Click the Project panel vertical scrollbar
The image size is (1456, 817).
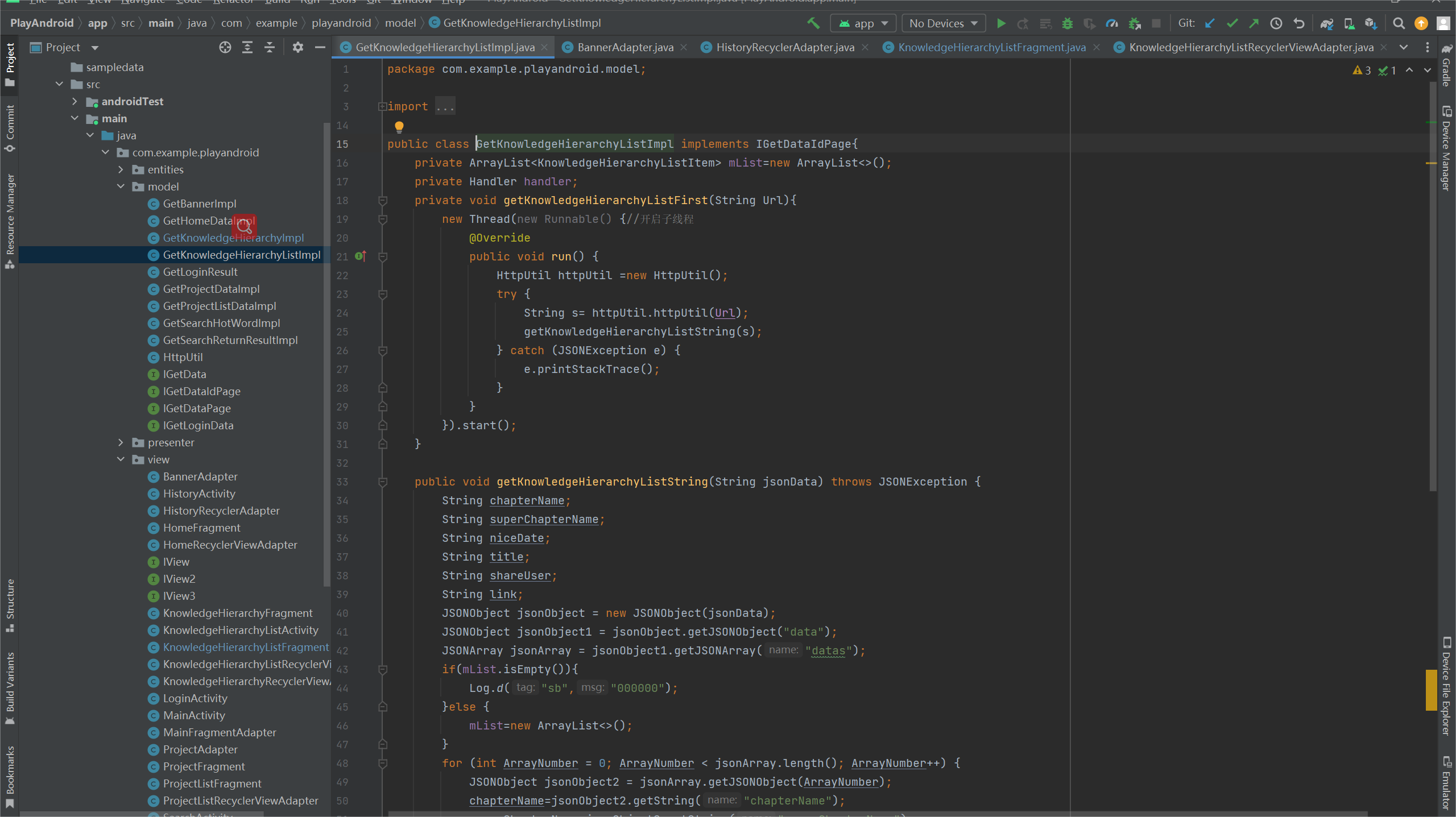[326, 354]
